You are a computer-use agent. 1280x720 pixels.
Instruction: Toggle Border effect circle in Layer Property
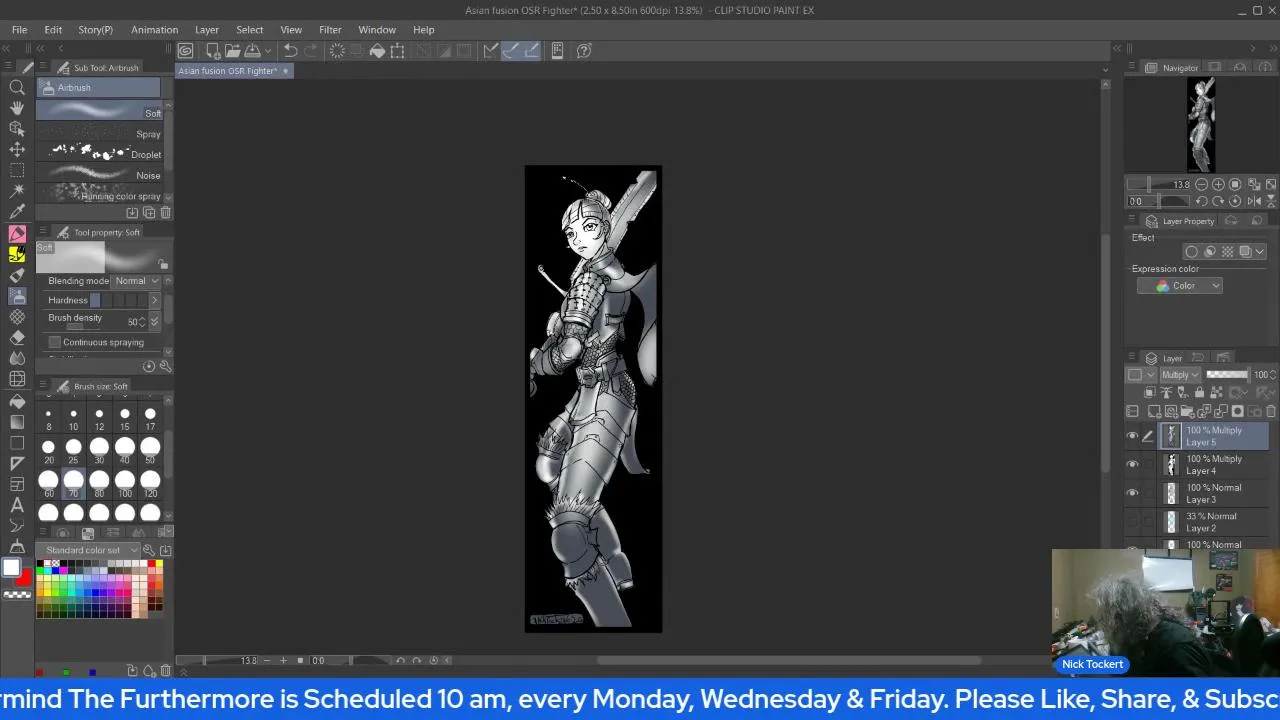click(1191, 252)
